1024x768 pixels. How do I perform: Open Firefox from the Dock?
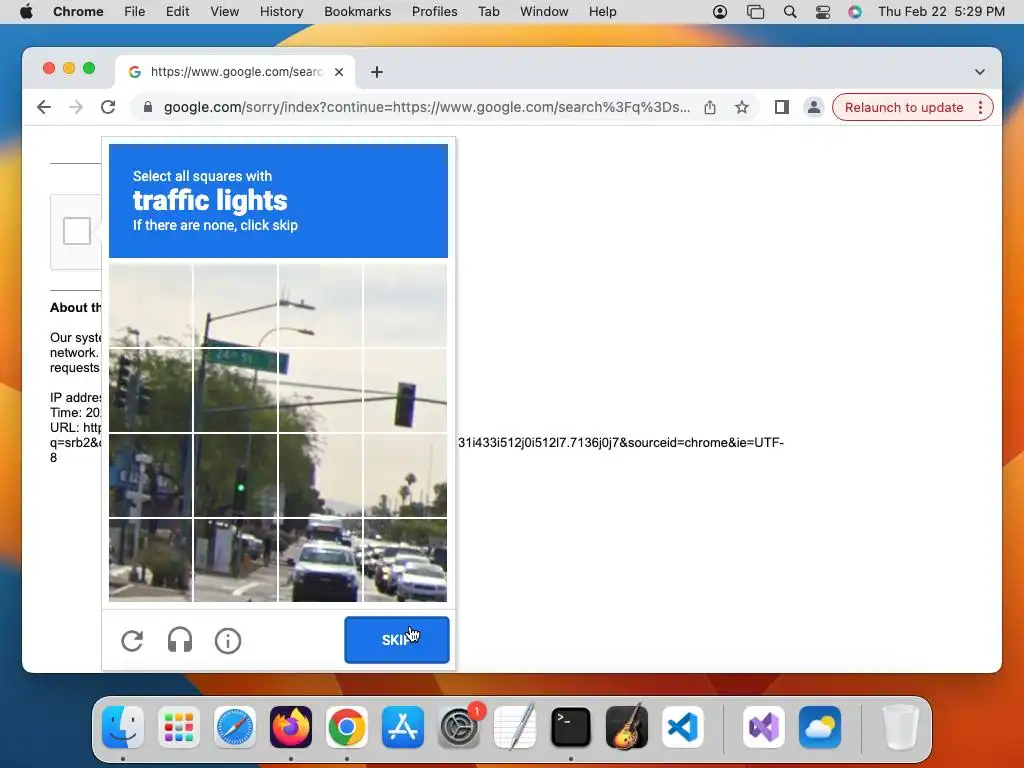point(291,727)
